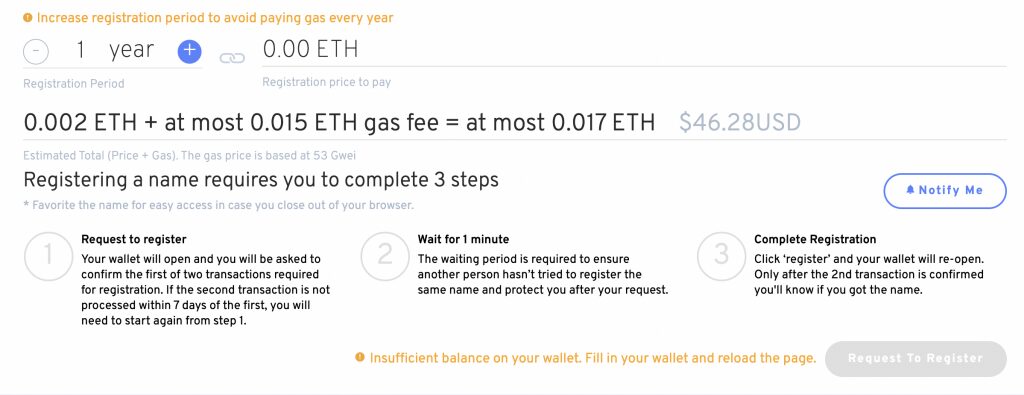
Task: Decrease registration period with minus button
Action: (x=35, y=52)
